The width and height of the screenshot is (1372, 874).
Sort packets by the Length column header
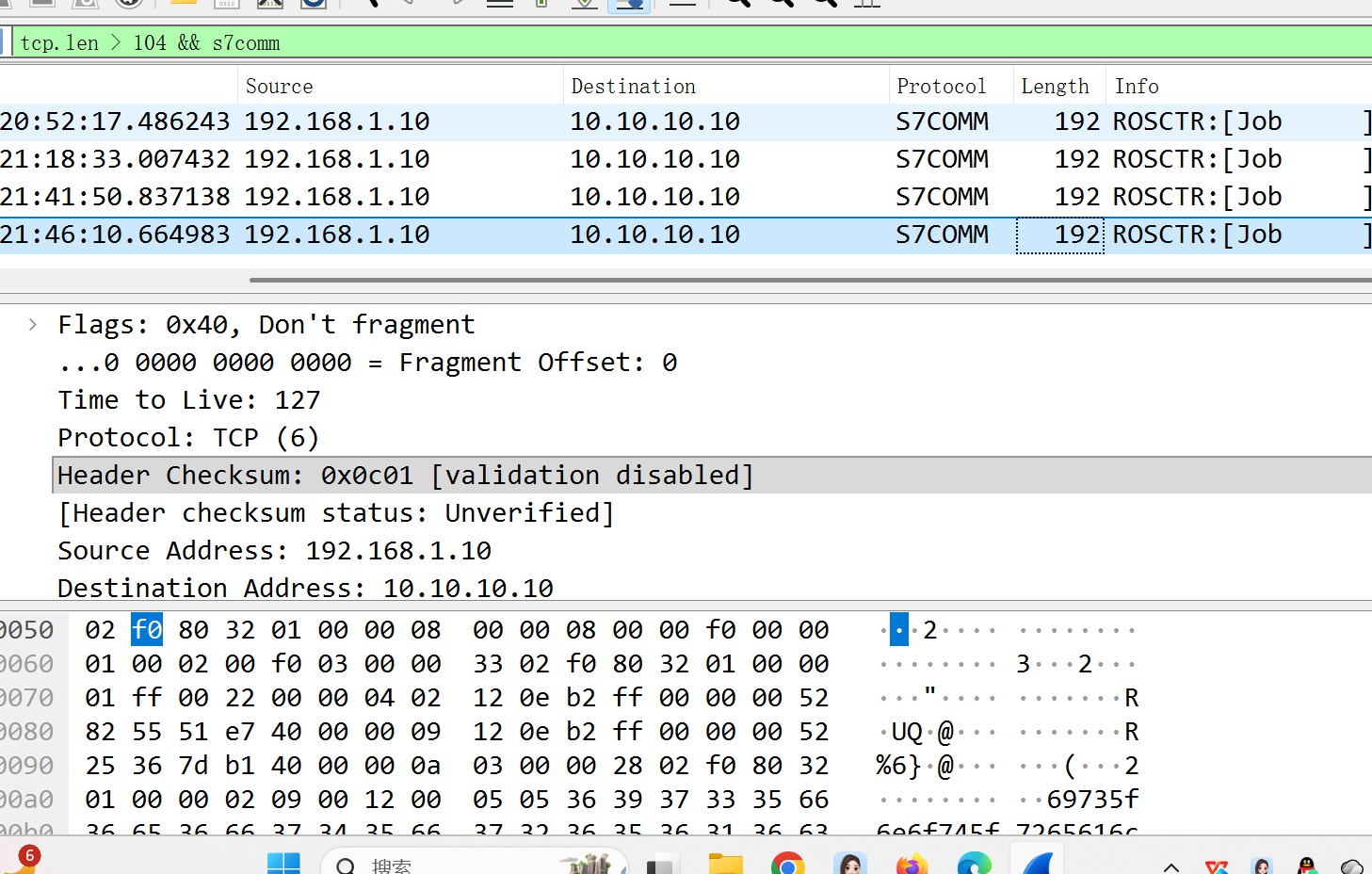click(1055, 86)
